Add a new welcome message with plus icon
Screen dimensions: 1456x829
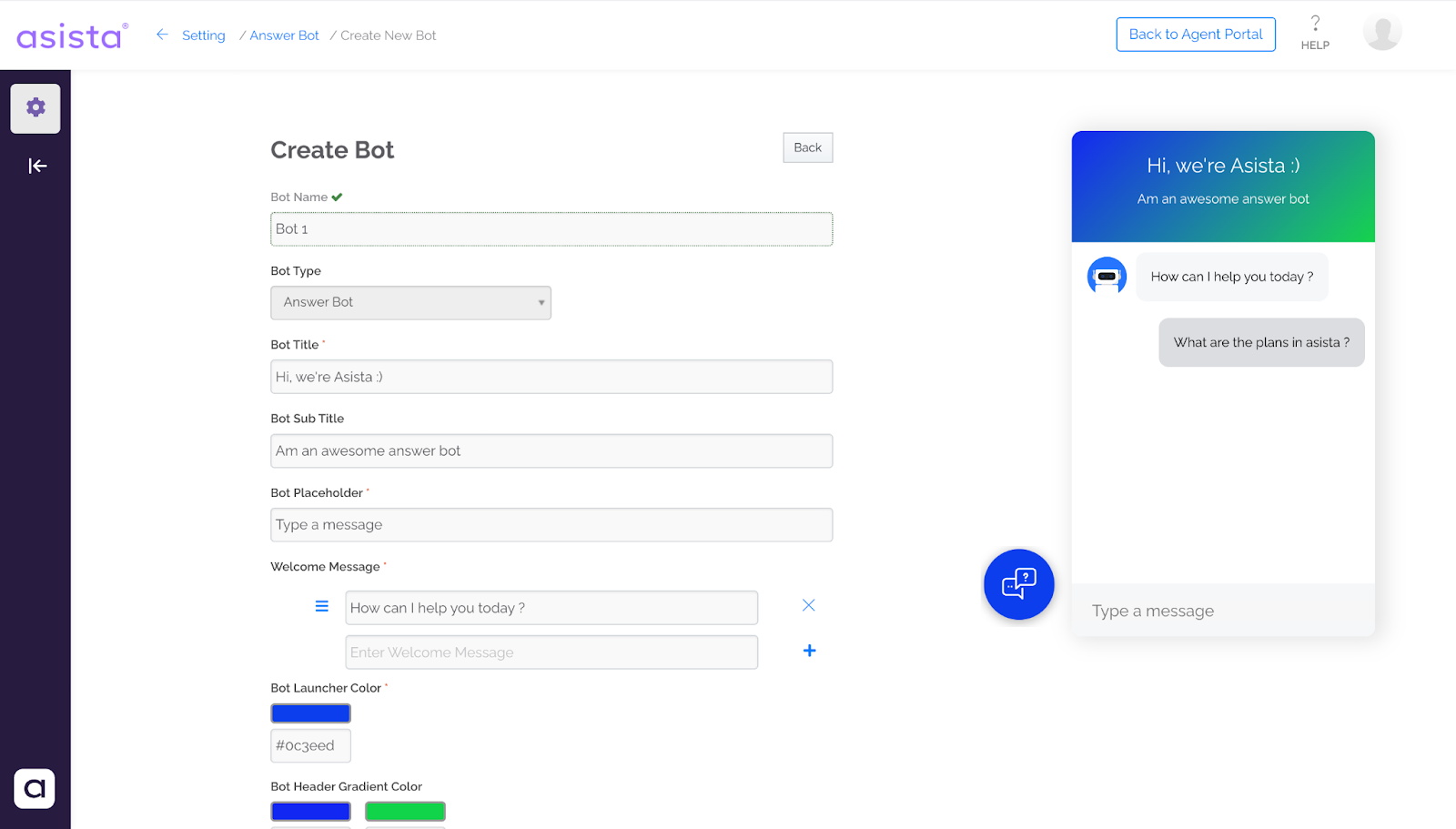809,651
